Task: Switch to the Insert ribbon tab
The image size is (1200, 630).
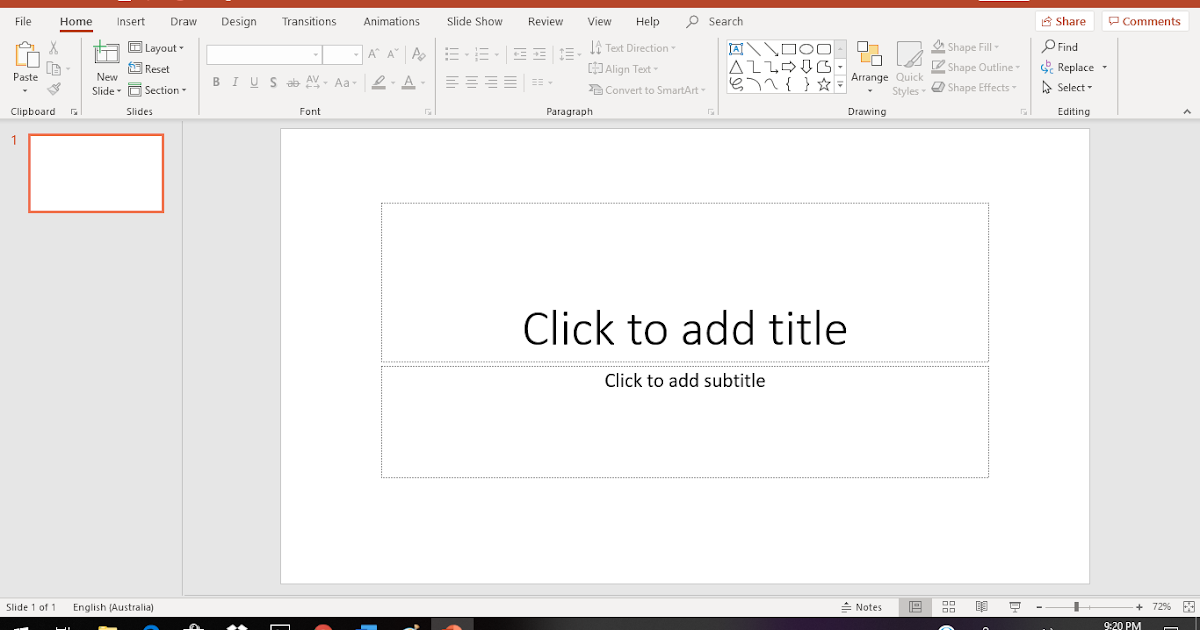Action: [131, 21]
